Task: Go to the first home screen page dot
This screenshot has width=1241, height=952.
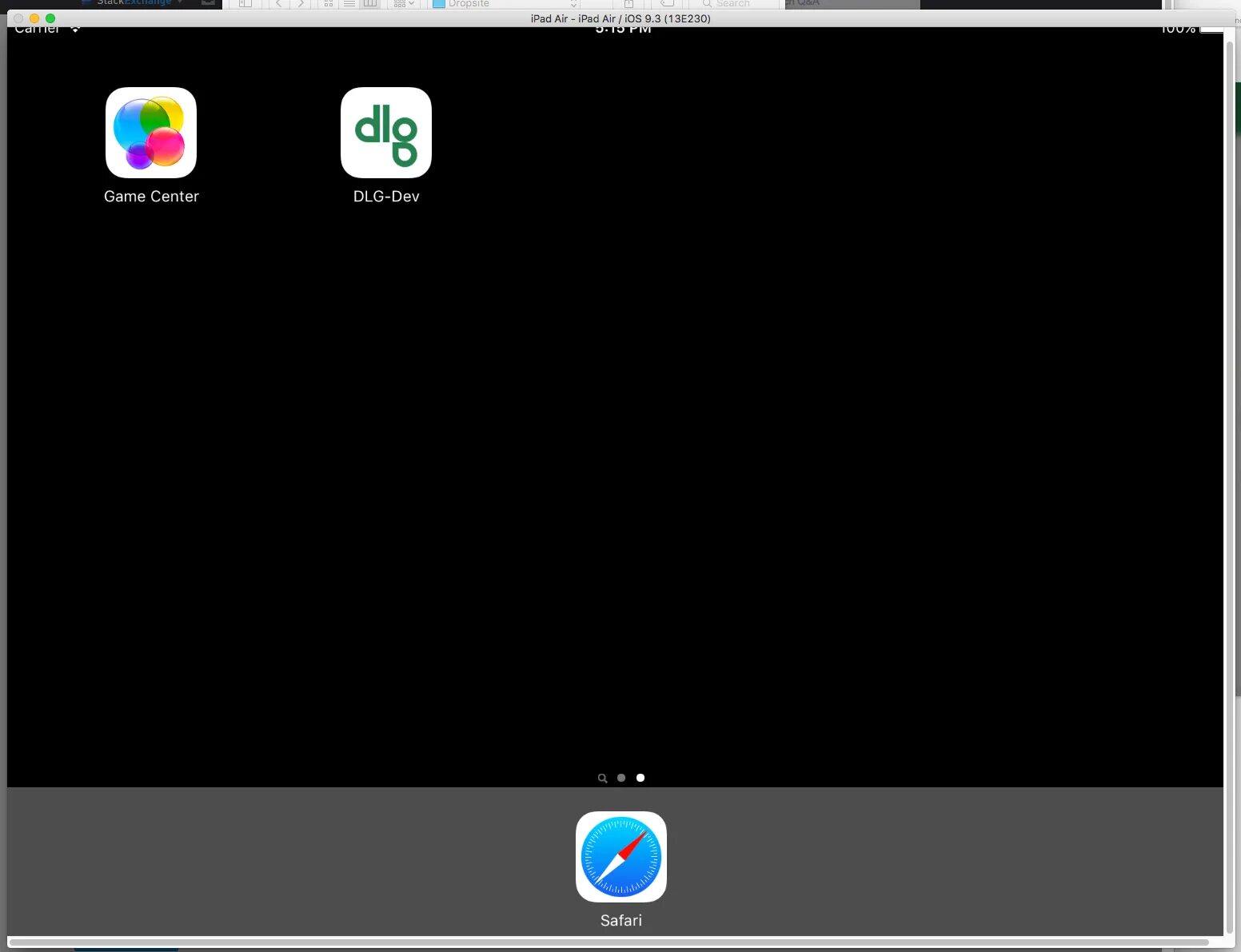Action: (x=621, y=778)
